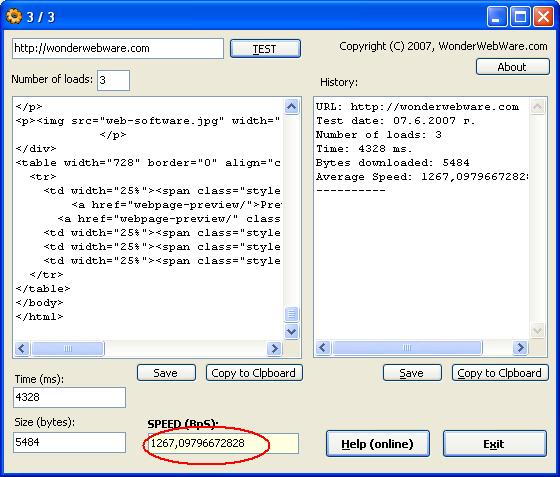Click History pane disabled scroll up arrow
The width and height of the screenshot is (560, 477).
pos(538,106)
